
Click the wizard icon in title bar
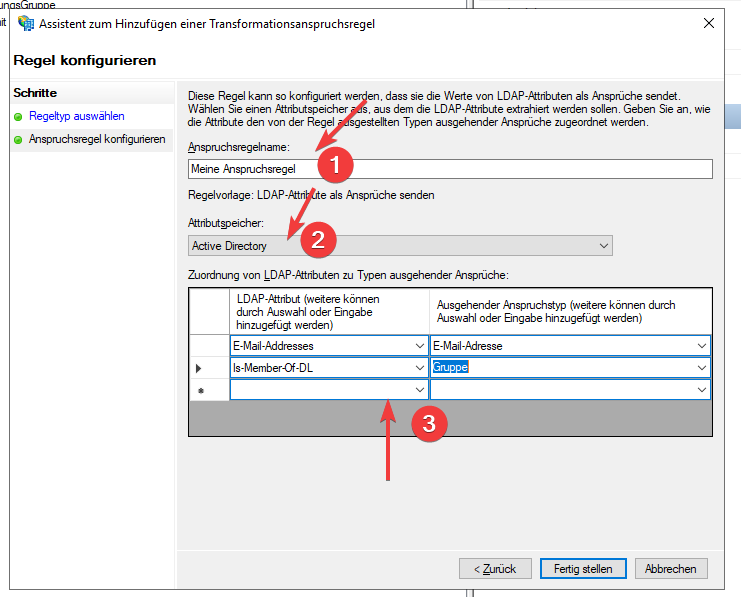(x=27, y=24)
